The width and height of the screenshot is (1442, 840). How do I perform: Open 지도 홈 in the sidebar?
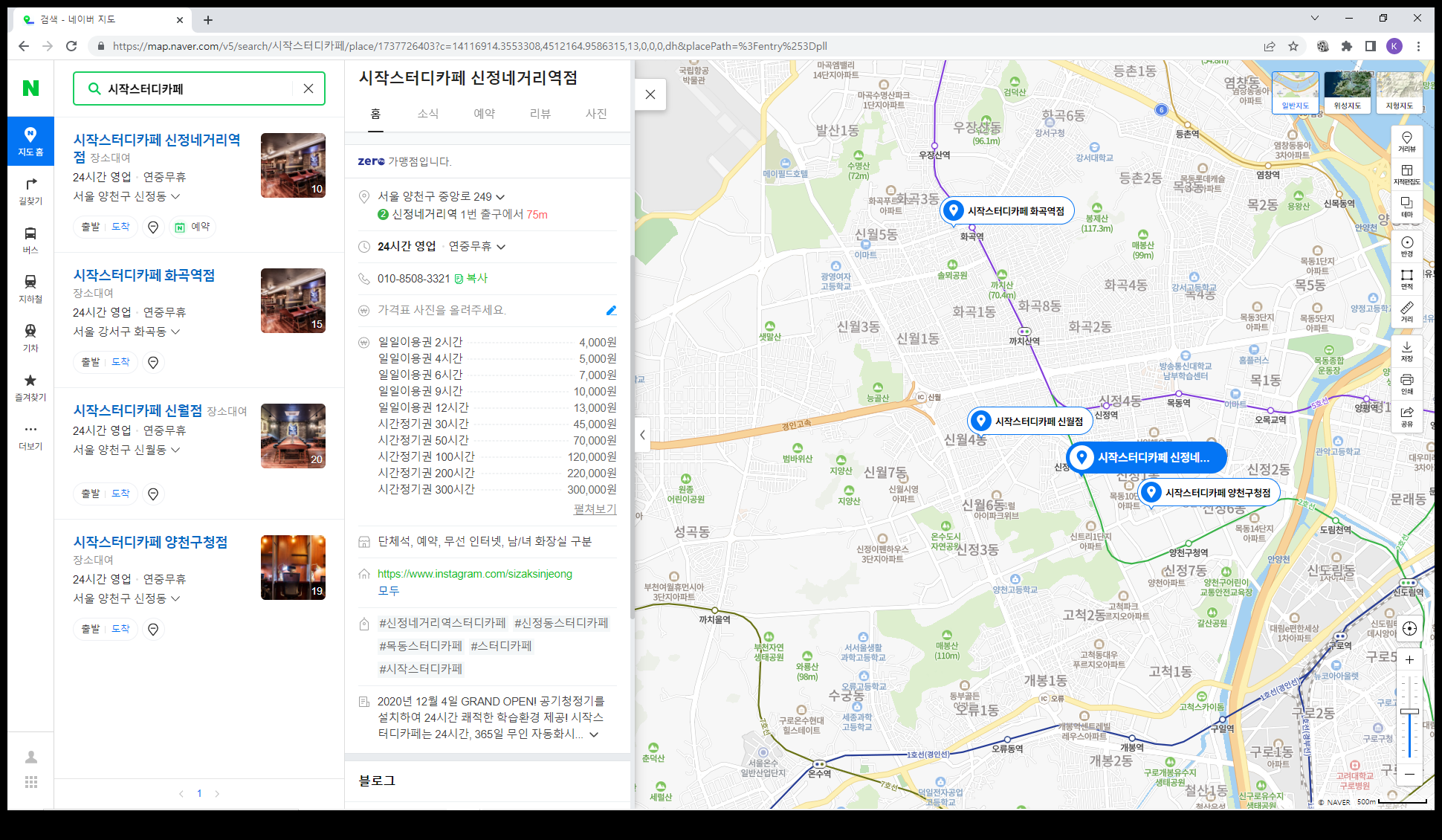[x=30, y=141]
